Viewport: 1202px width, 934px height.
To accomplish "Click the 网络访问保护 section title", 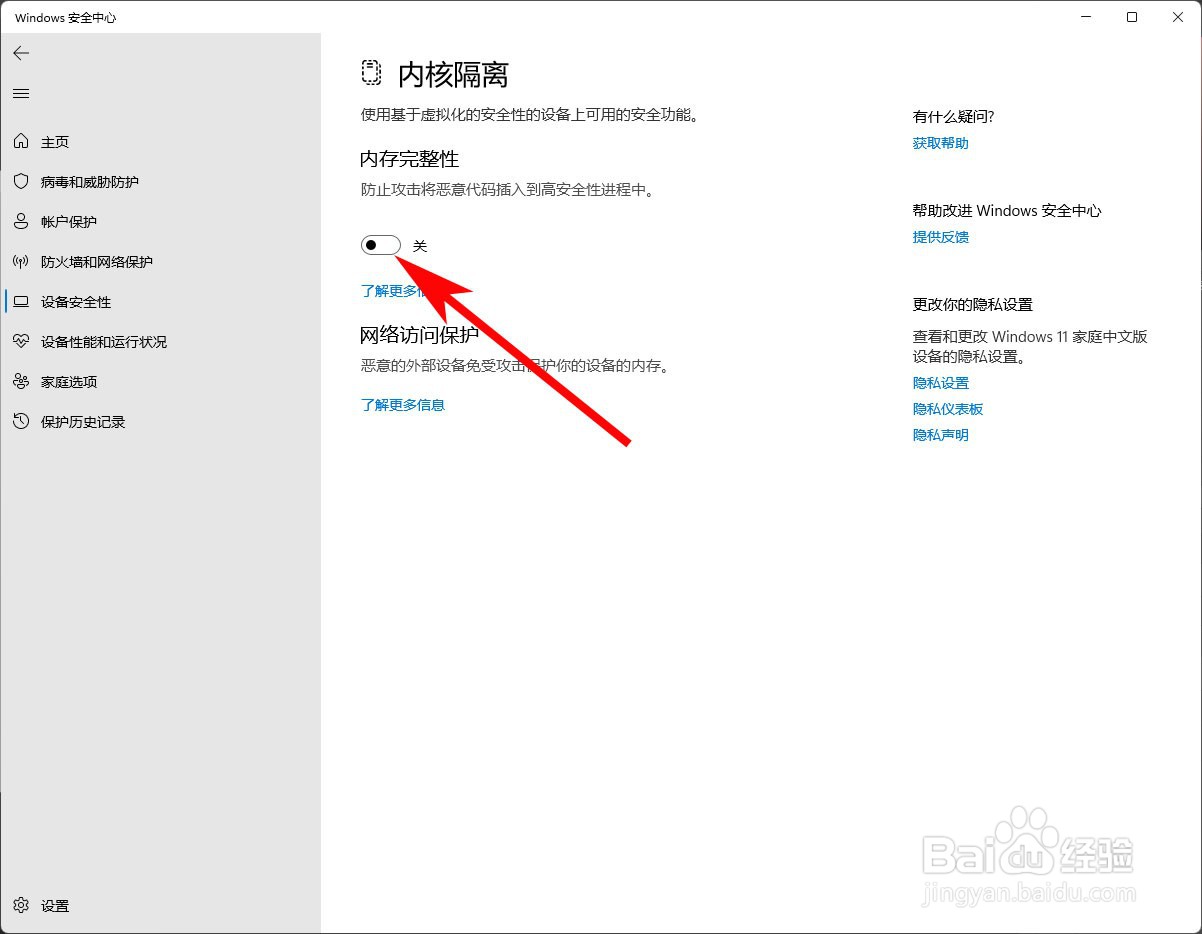I will pyautogui.click(x=420, y=335).
